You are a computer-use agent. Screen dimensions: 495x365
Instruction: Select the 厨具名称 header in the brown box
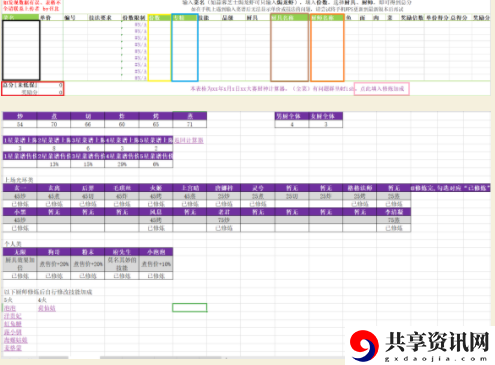(x=289, y=17)
